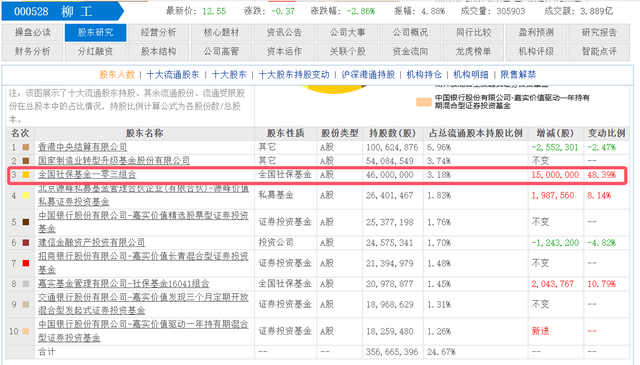Jump to 十大股东 section link
640x365 pixels.
click(229, 75)
